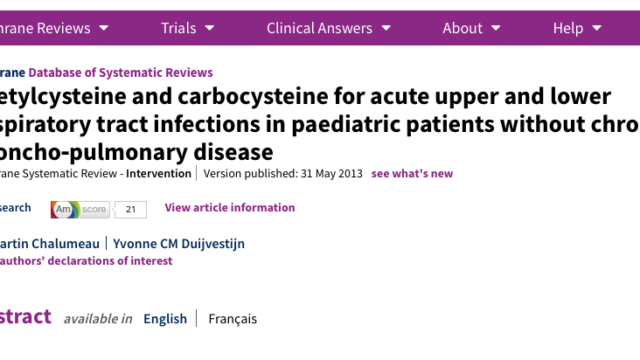This screenshot has width=640, height=360.
Task: Select the English abstract language
Action: pos(165,319)
